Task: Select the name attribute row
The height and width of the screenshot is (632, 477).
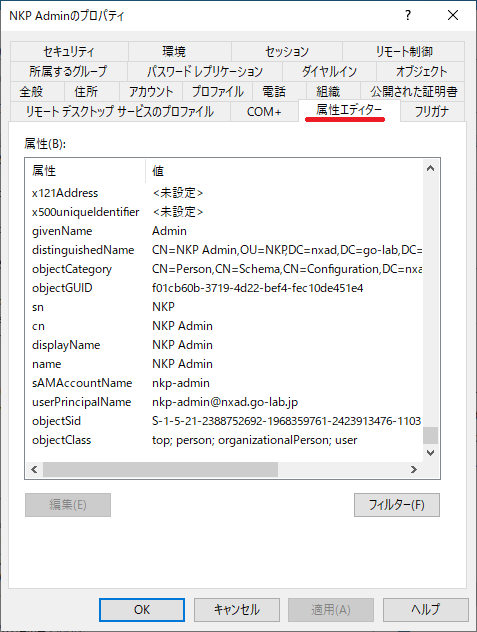Action: (x=225, y=364)
